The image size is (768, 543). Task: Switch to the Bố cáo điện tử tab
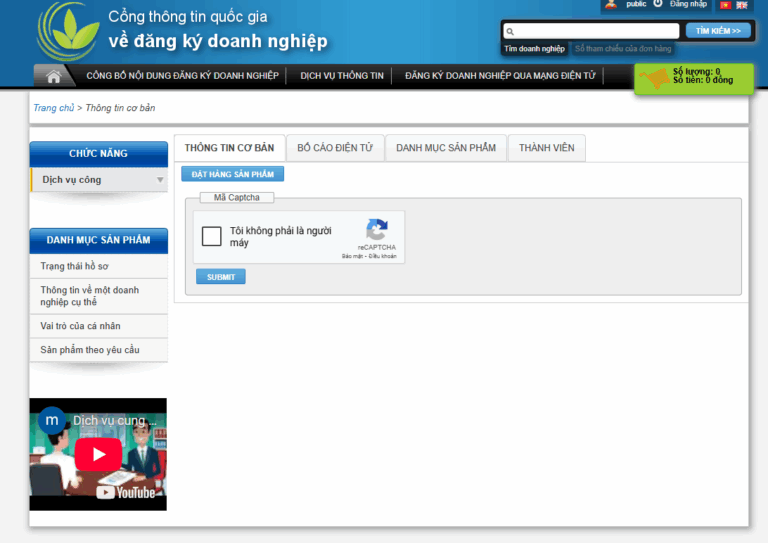click(x=335, y=148)
